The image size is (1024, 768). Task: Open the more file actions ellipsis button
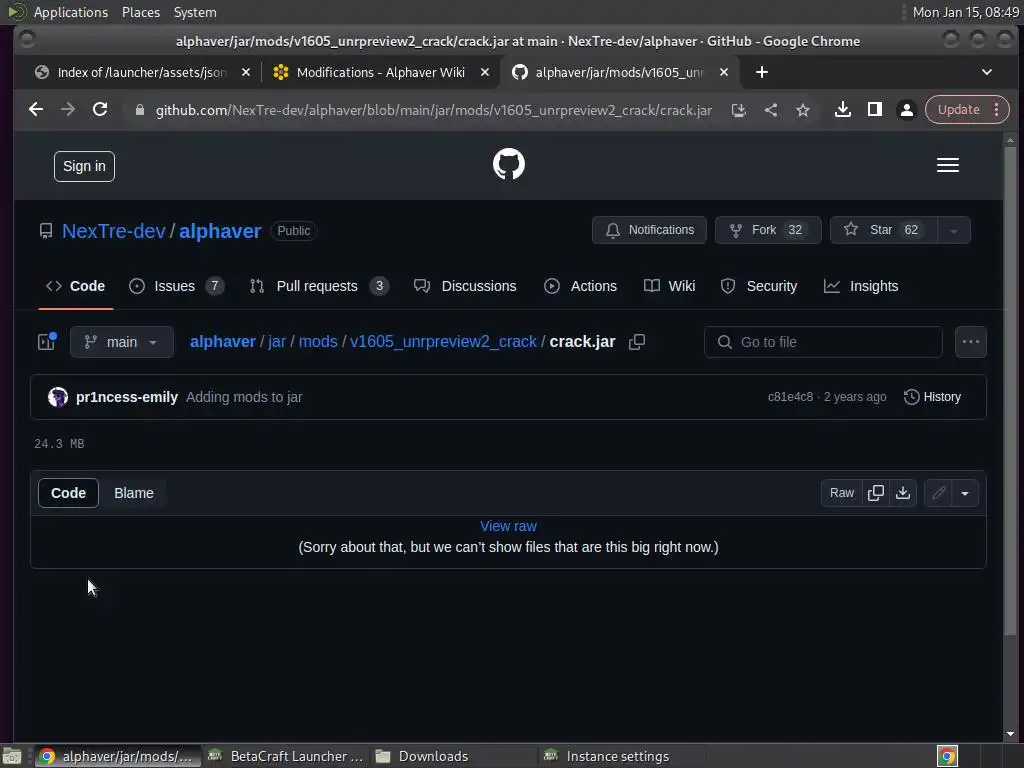[970, 342]
